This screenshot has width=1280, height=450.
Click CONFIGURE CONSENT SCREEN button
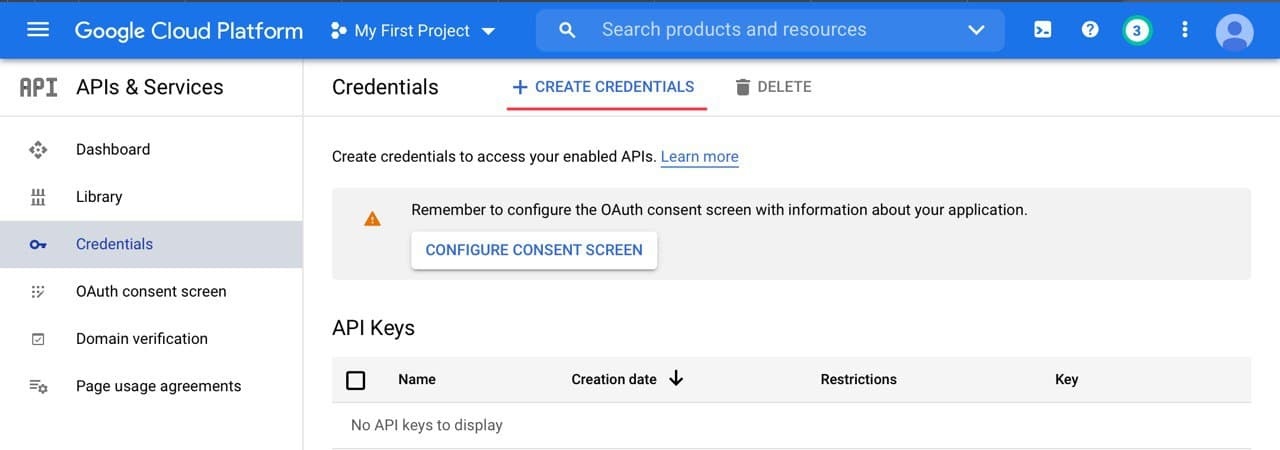pos(534,250)
